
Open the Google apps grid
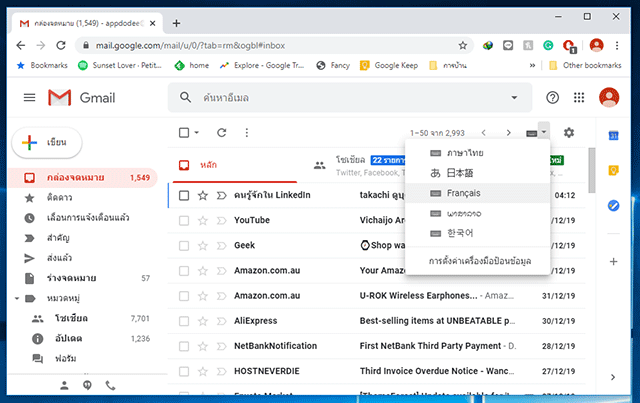579,98
